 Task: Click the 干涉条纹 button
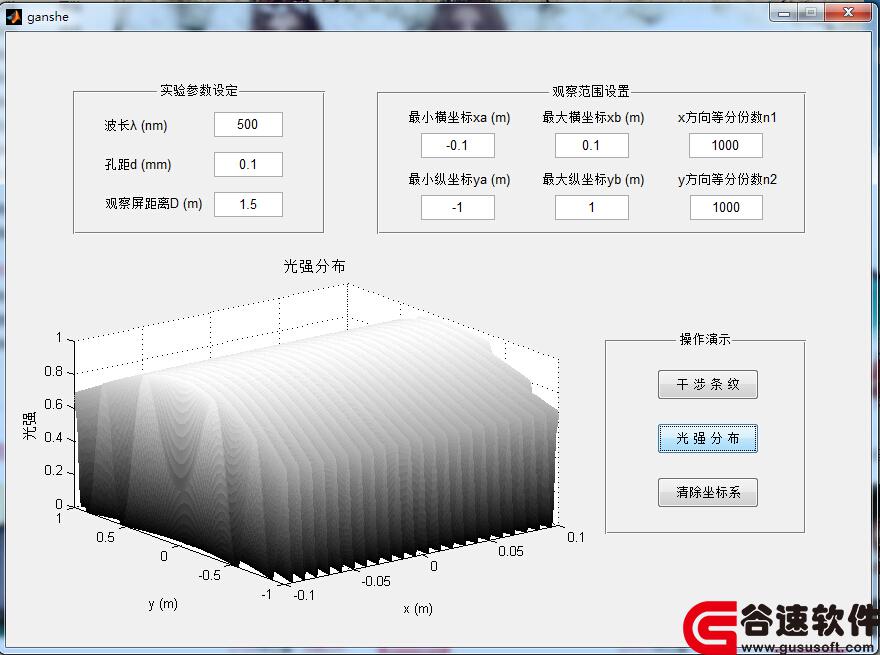tap(708, 384)
